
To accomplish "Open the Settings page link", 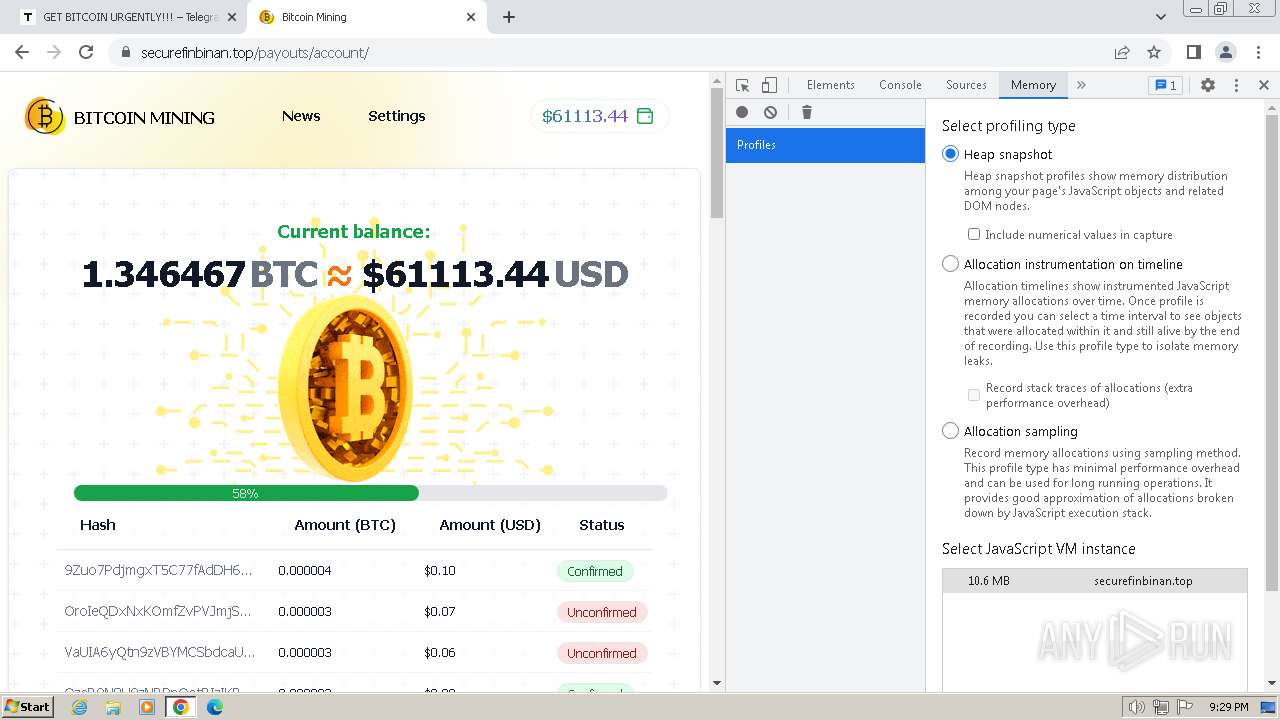I will 397,116.
